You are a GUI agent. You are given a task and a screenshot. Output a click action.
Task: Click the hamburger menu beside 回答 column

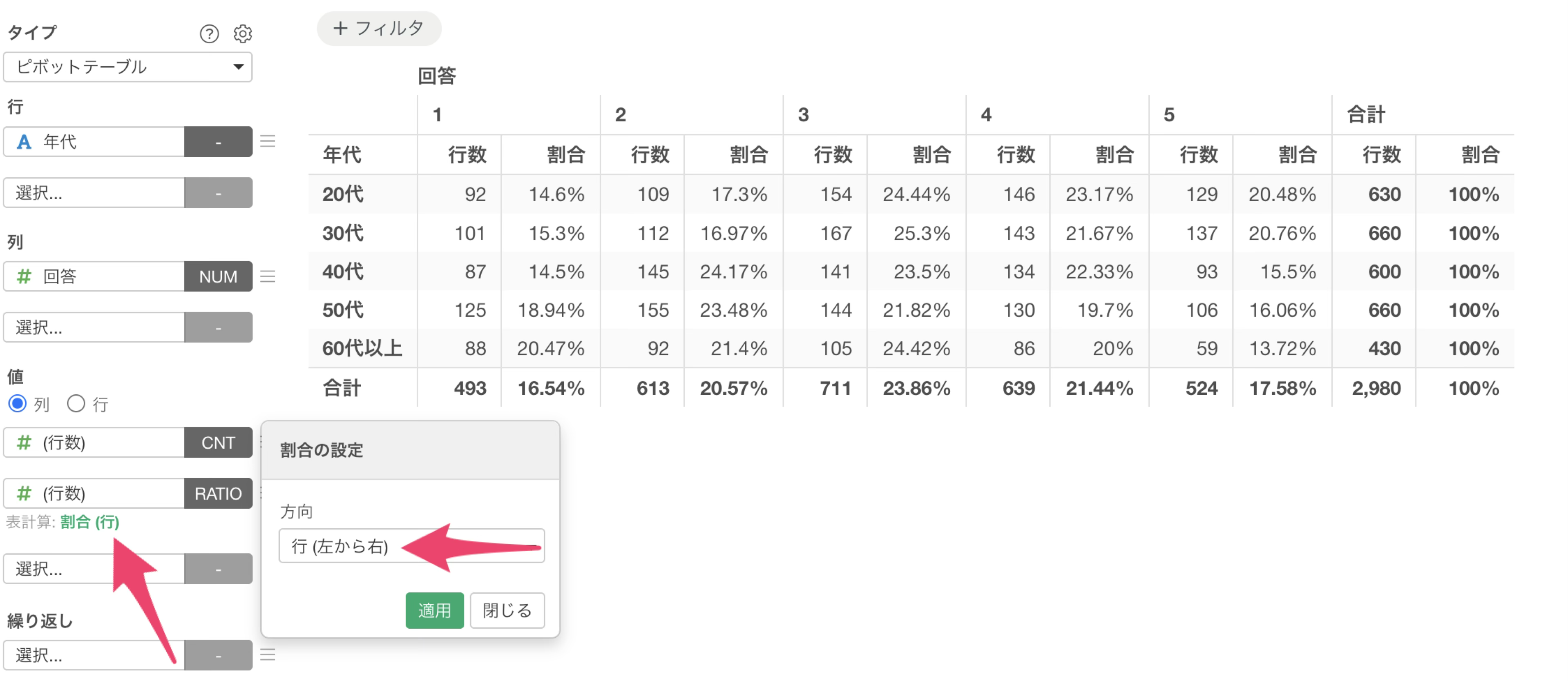(x=268, y=276)
